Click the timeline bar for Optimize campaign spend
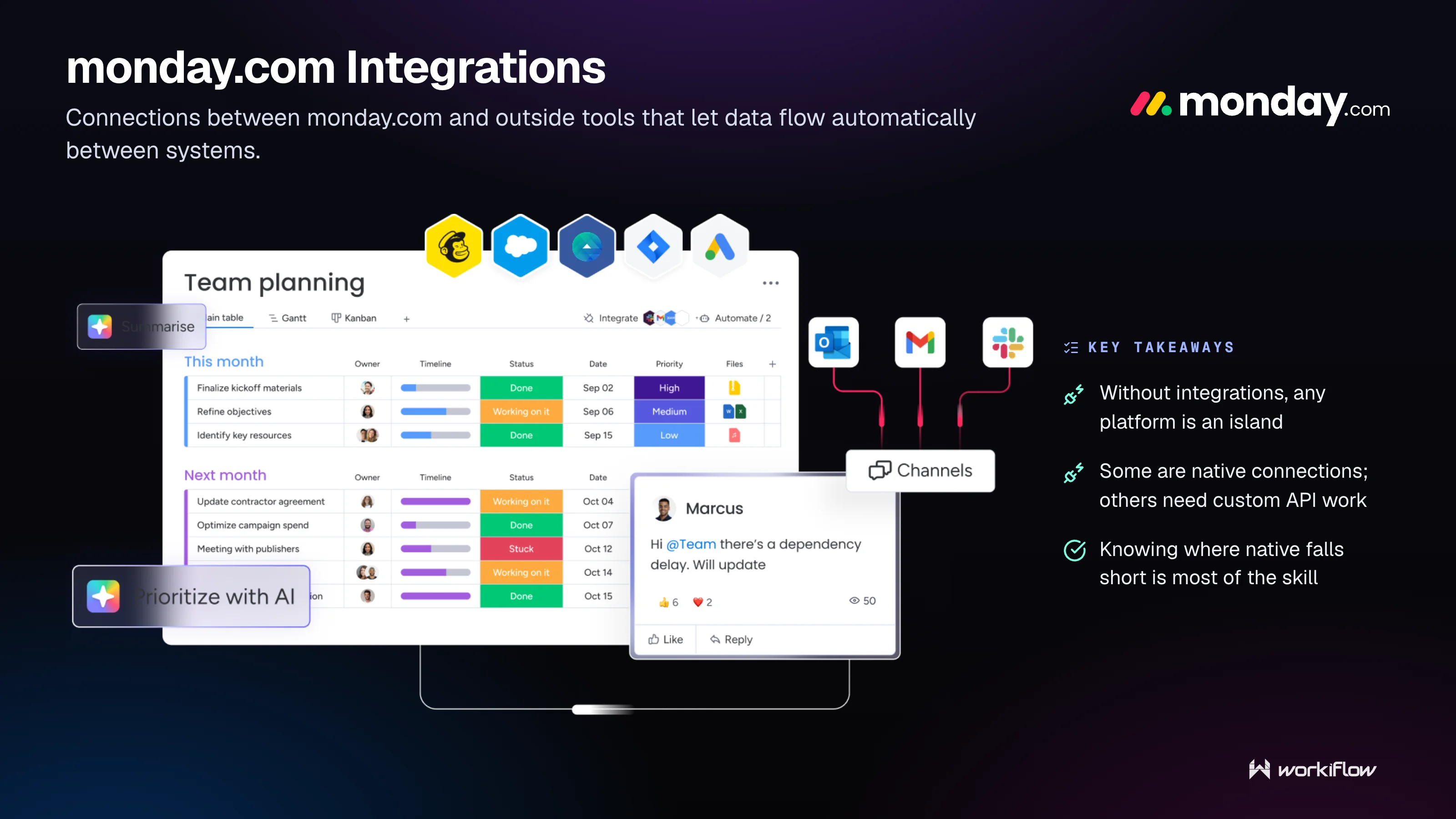The width and height of the screenshot is (1456, 819). (435, 525)
